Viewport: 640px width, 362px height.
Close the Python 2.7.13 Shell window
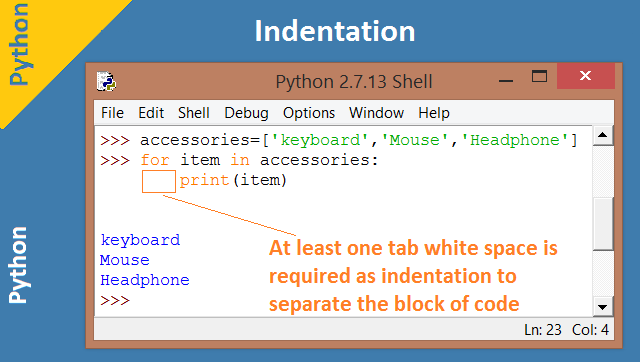586,76
